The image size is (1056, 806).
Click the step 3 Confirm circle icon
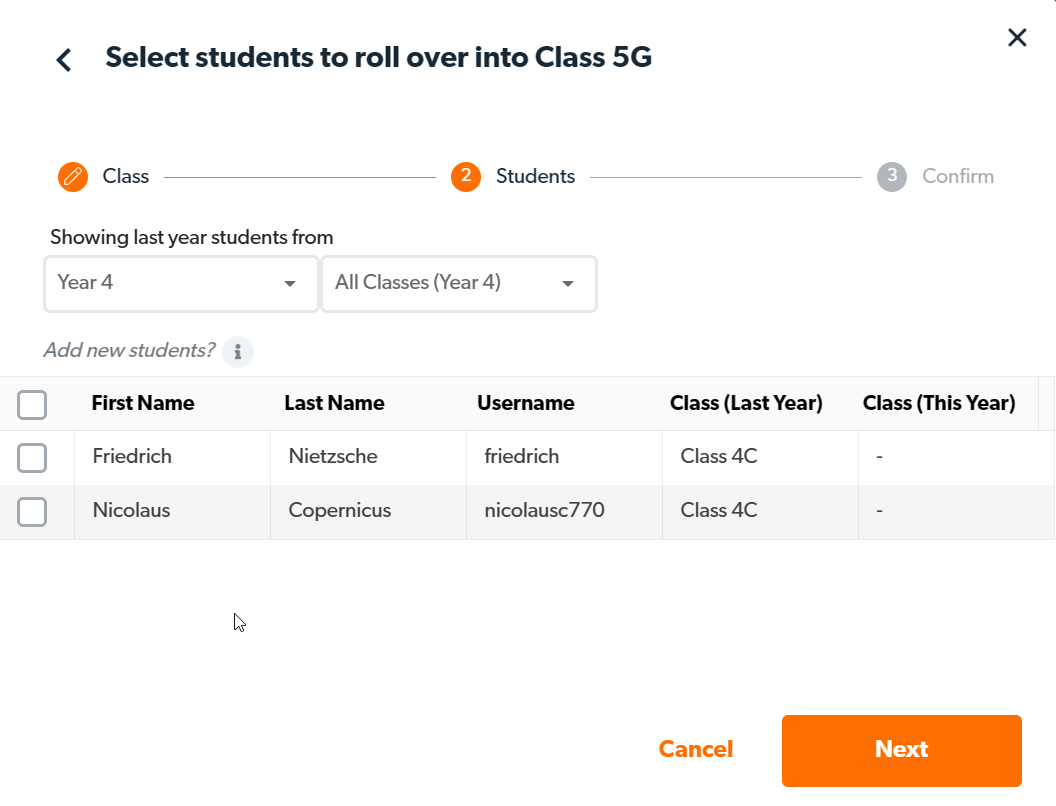[x=892, y=177]
